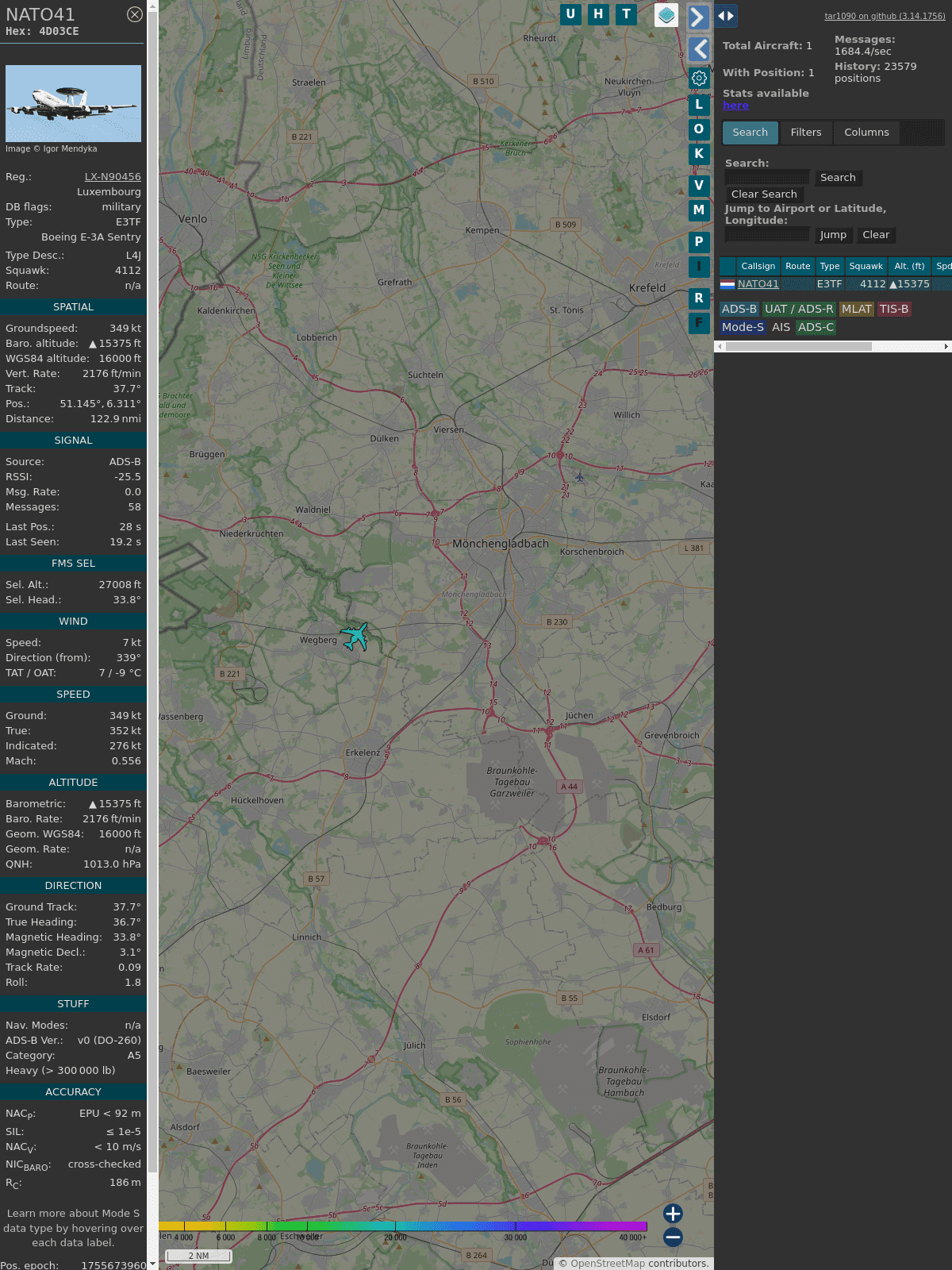Click the UAT / ADS-R legend label
Image resolution: width=952 pixels, height=1270 pixels.
tap(799, 310)
